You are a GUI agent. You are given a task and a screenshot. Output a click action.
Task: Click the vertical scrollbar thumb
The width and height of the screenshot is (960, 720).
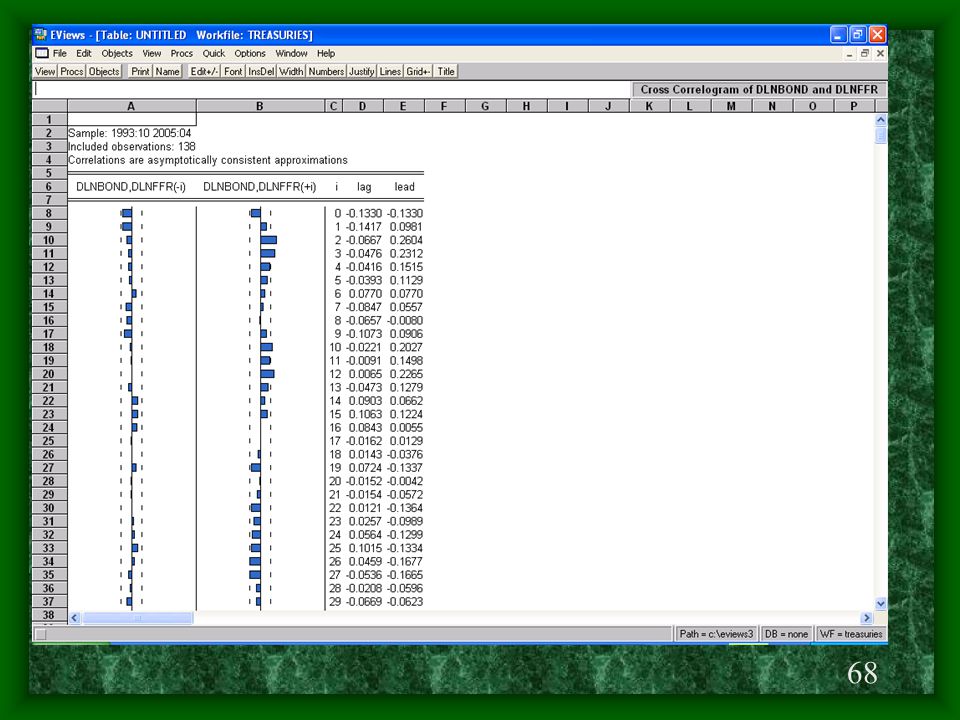pos(881,135)
